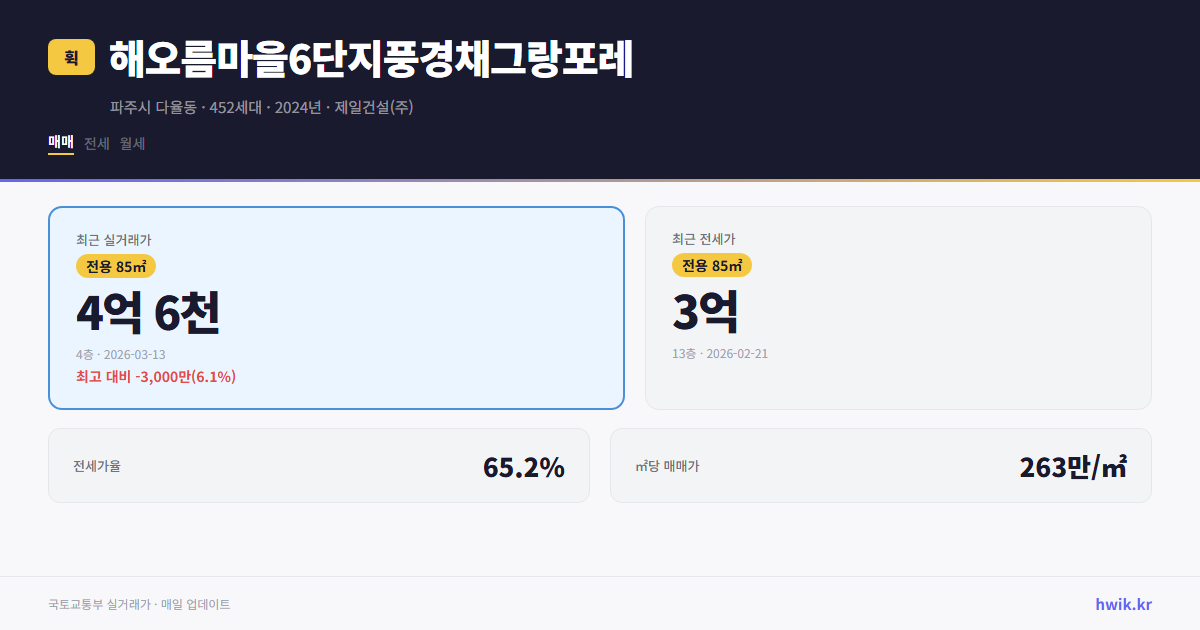The height and width of the screenshot is (630, 1200).
Task: Click the 전세가율 65.2% panel
Action: (320, 465)
